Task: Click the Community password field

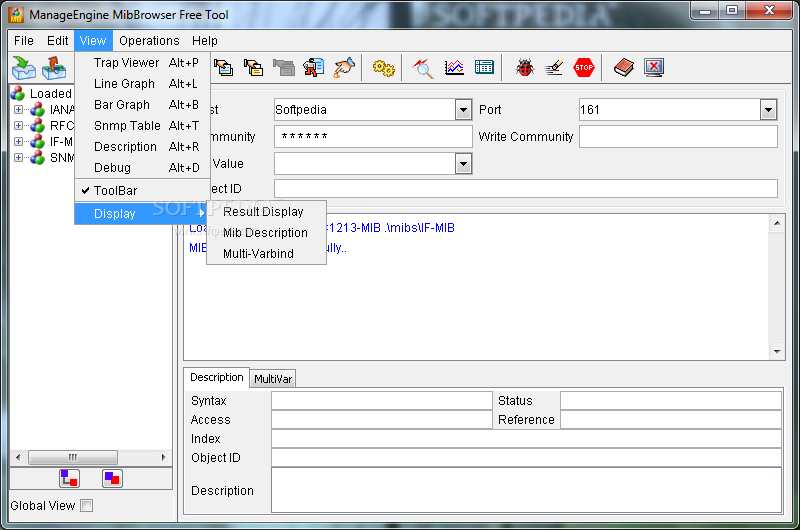Action: (x=373, y=137)
